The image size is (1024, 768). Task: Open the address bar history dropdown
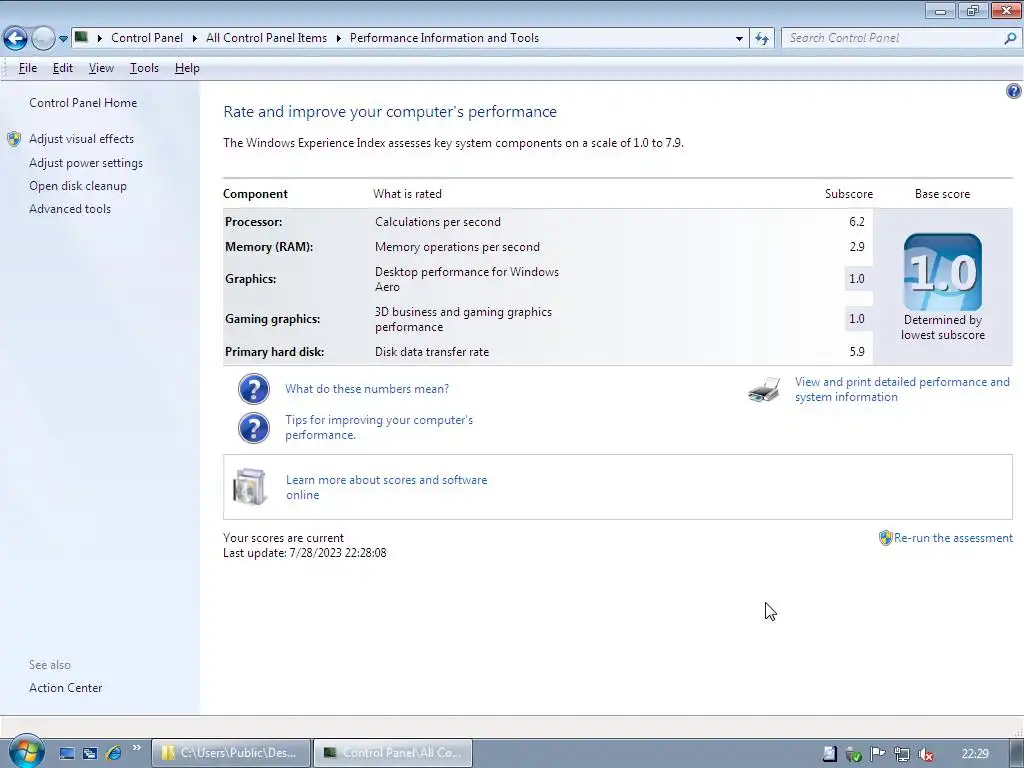739,39
